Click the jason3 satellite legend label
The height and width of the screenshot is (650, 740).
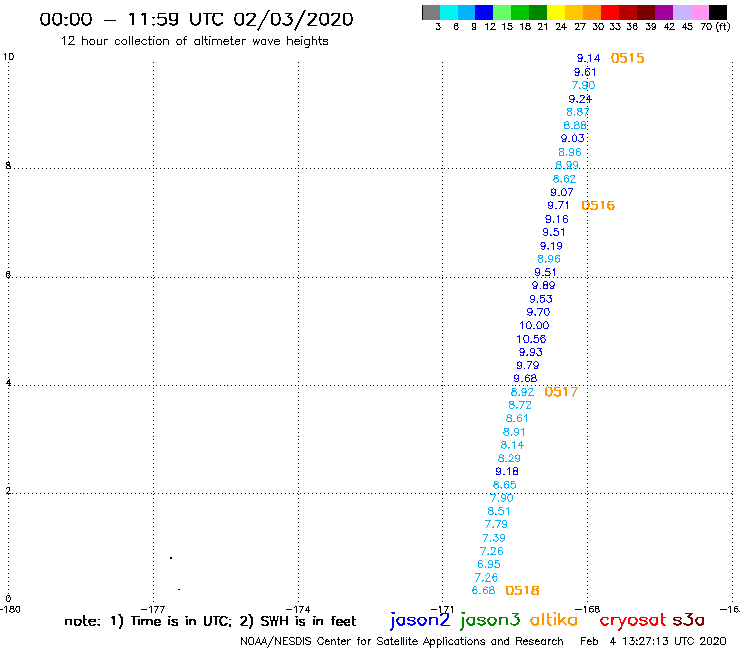(490, 621)
